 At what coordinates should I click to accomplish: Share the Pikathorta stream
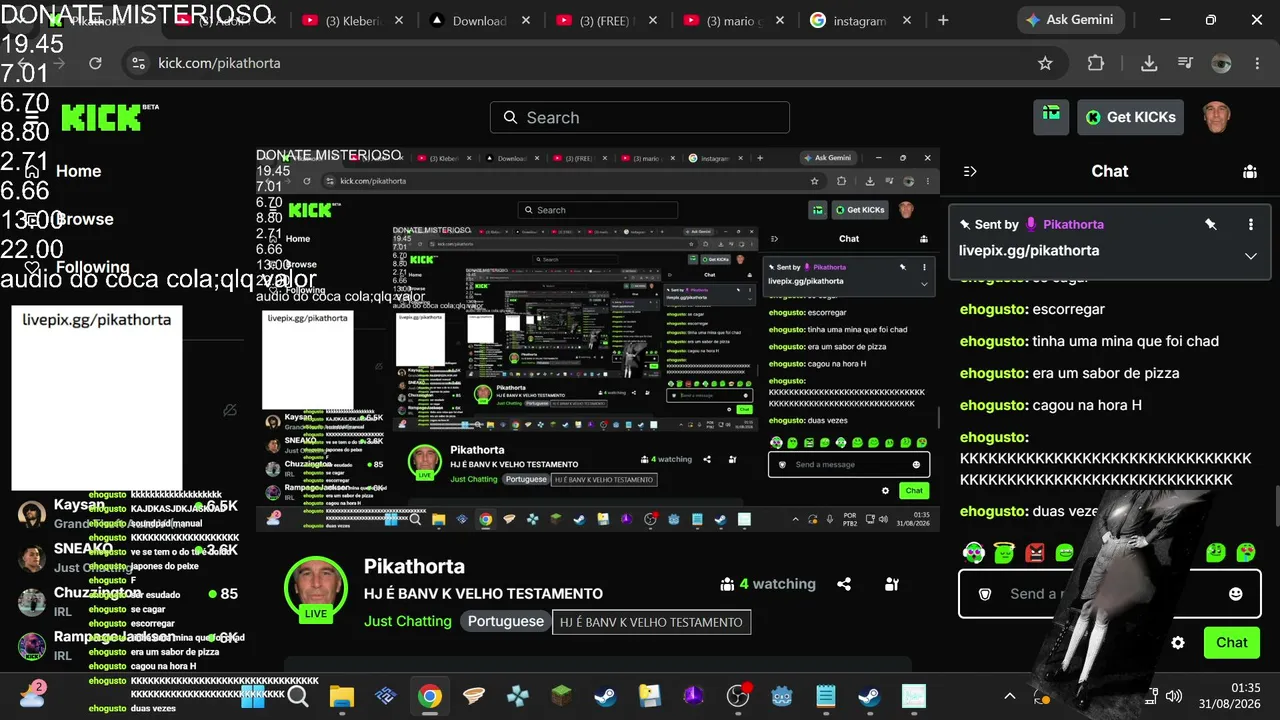(x=844, y=584)
